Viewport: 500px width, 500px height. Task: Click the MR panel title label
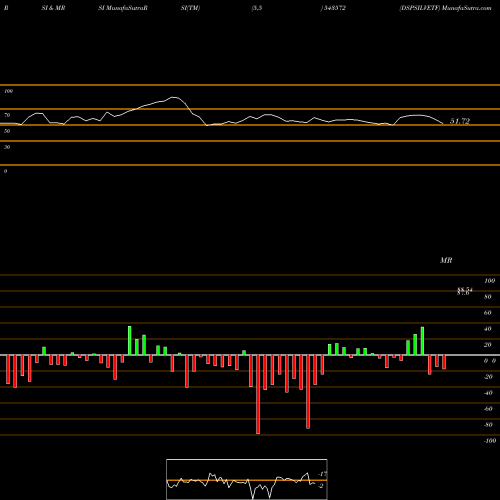pyautogui.click(x=446, y=260)
